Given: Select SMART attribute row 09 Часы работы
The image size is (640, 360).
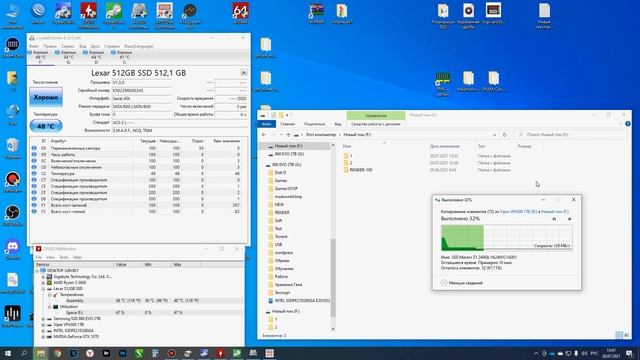Looking at the screenshot, I should tap(139, 155).
